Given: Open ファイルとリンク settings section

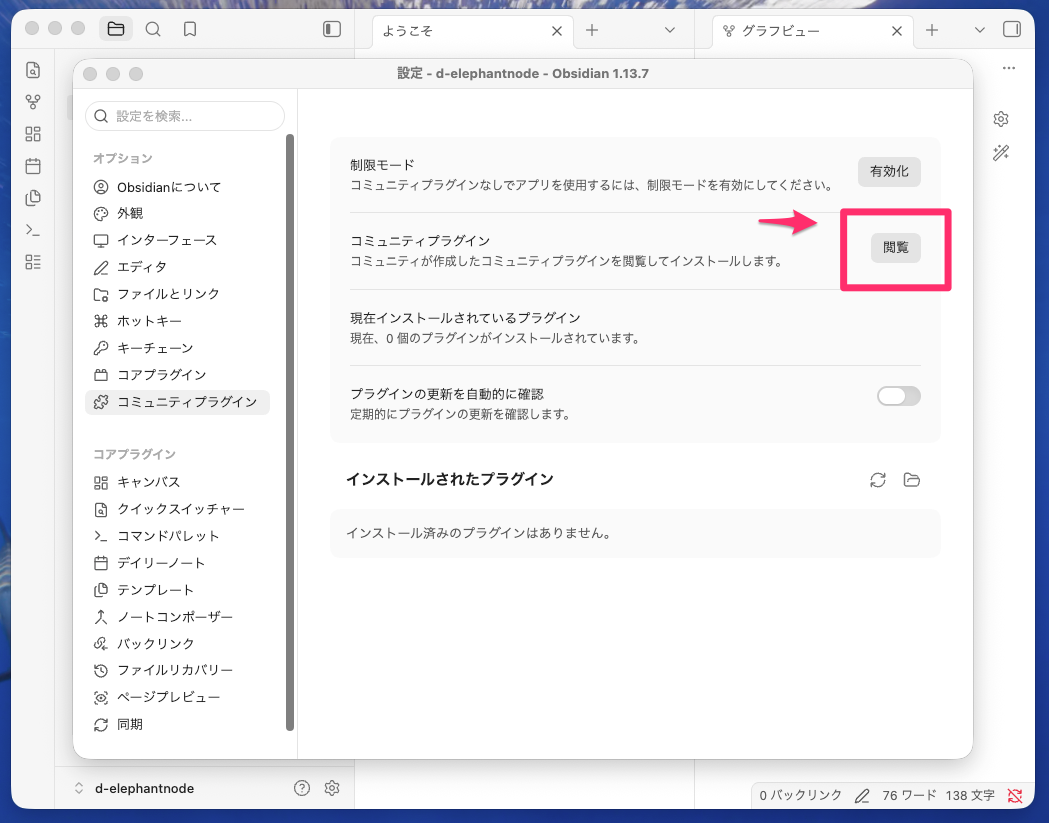Looking at the screenshot, I should pyautogui.click(x=177, y=294).
